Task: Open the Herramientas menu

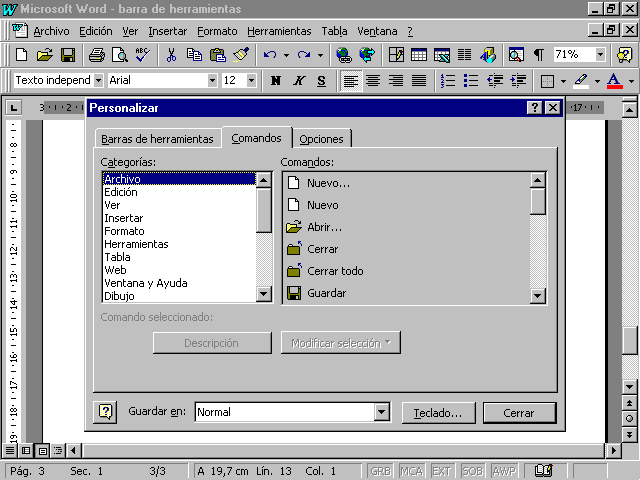Action: coord(279,31)
